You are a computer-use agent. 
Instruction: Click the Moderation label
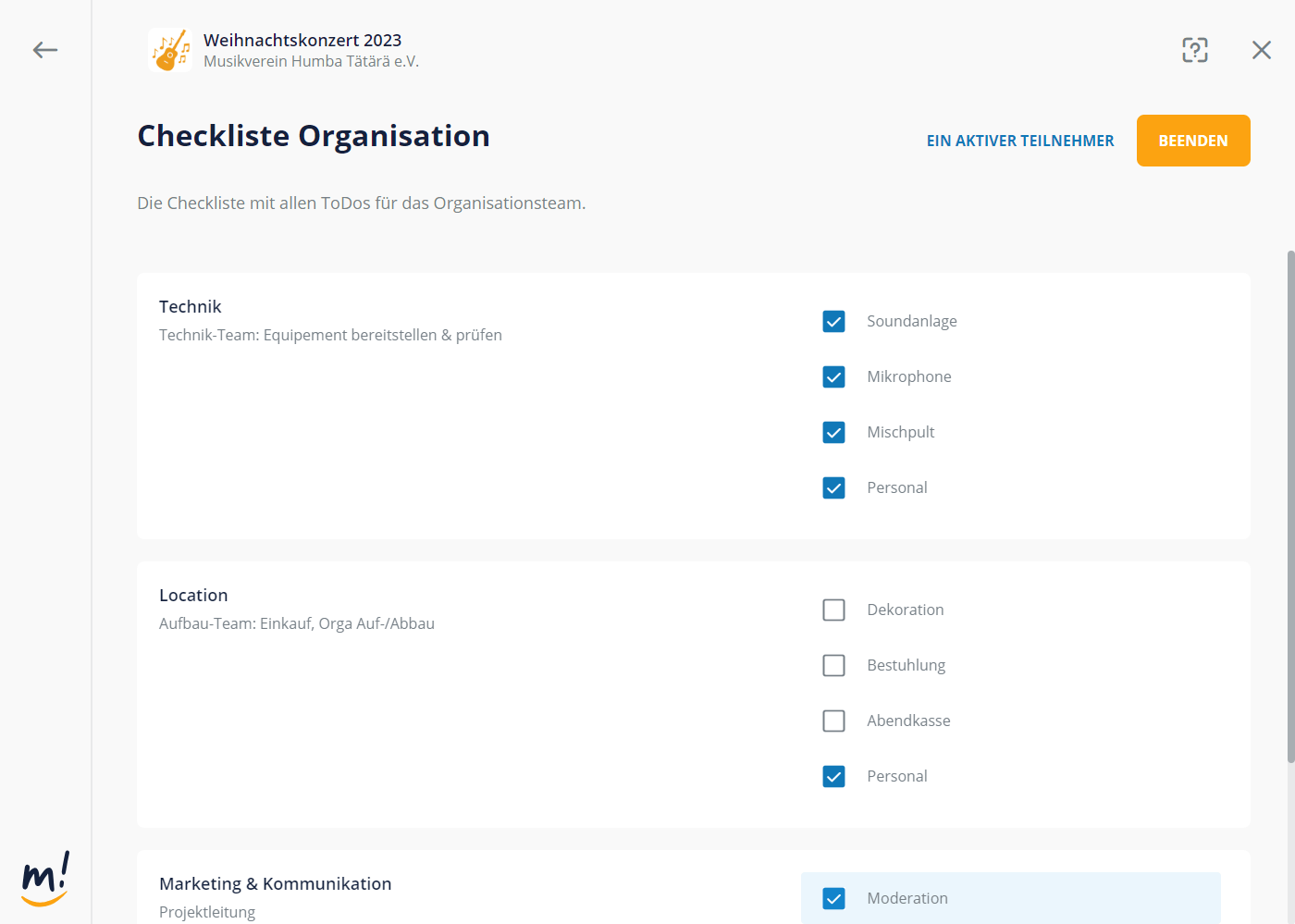907,898
